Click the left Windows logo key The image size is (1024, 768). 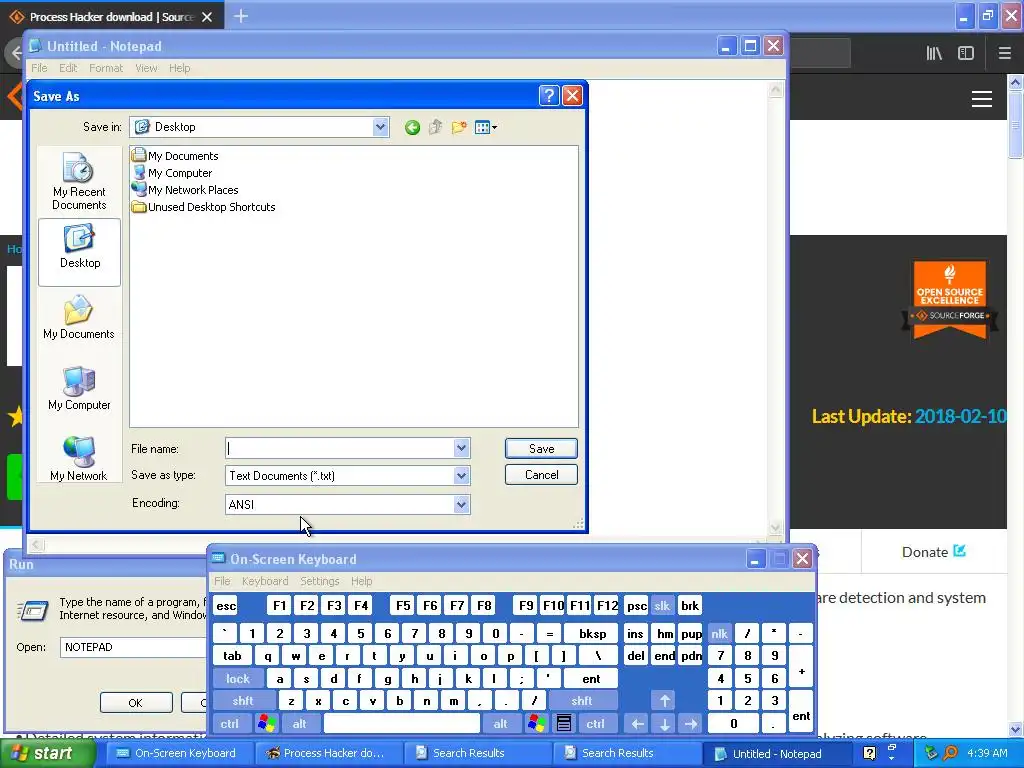click(x=267, y=724)
